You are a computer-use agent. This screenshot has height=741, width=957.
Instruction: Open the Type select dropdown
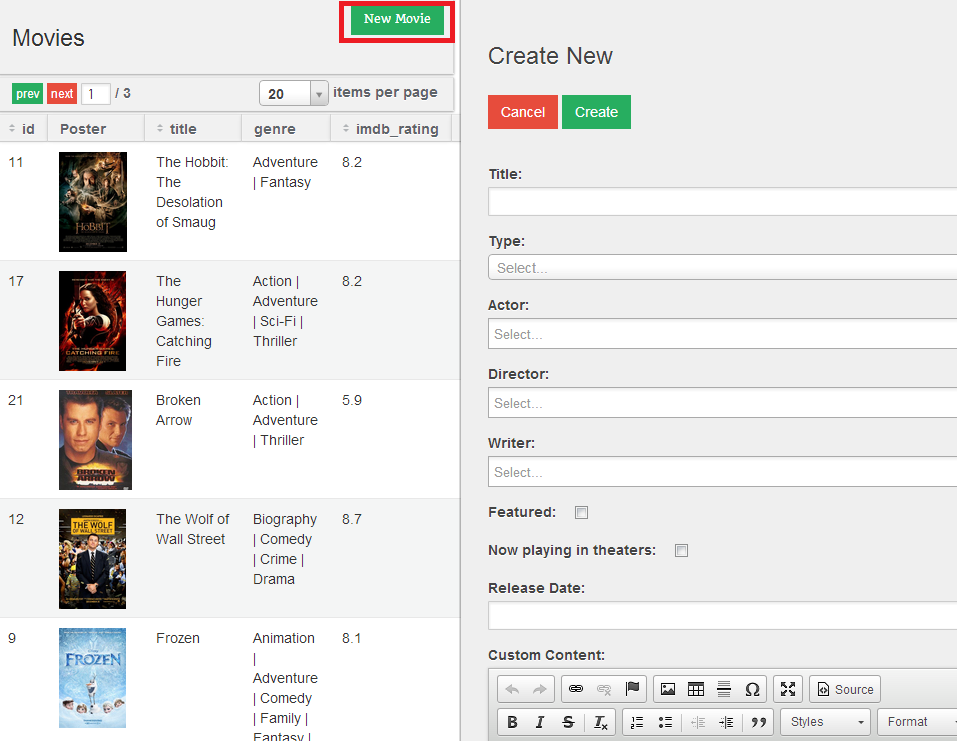coord(722,268)
